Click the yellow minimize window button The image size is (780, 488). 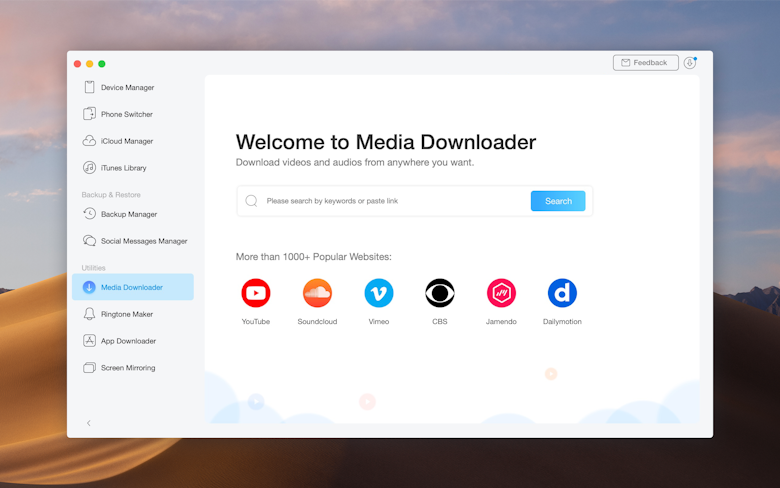(90, 64)
